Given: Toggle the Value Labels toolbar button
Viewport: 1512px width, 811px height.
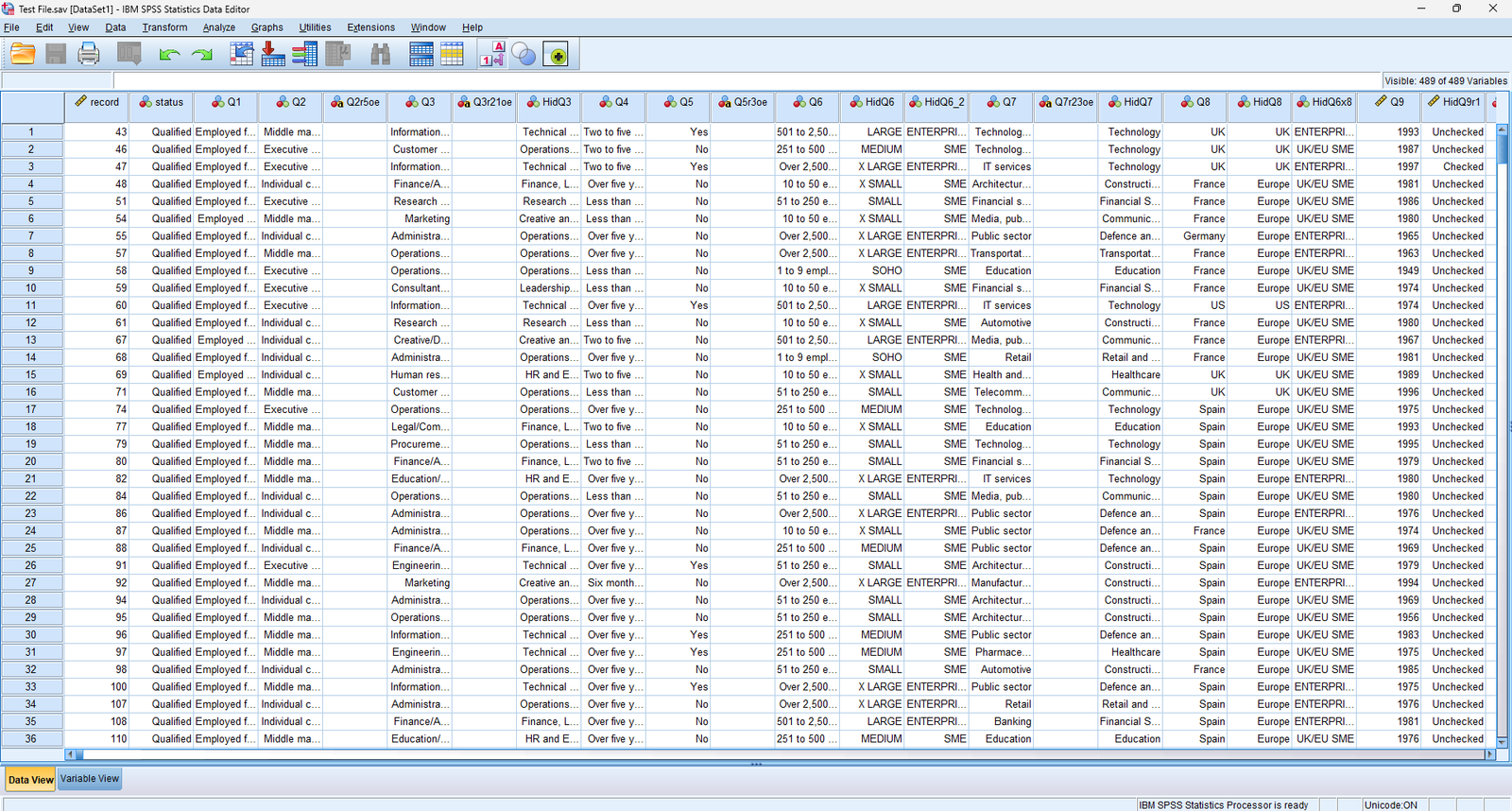Looking at the screenshot, I should (x=492, y=54).
